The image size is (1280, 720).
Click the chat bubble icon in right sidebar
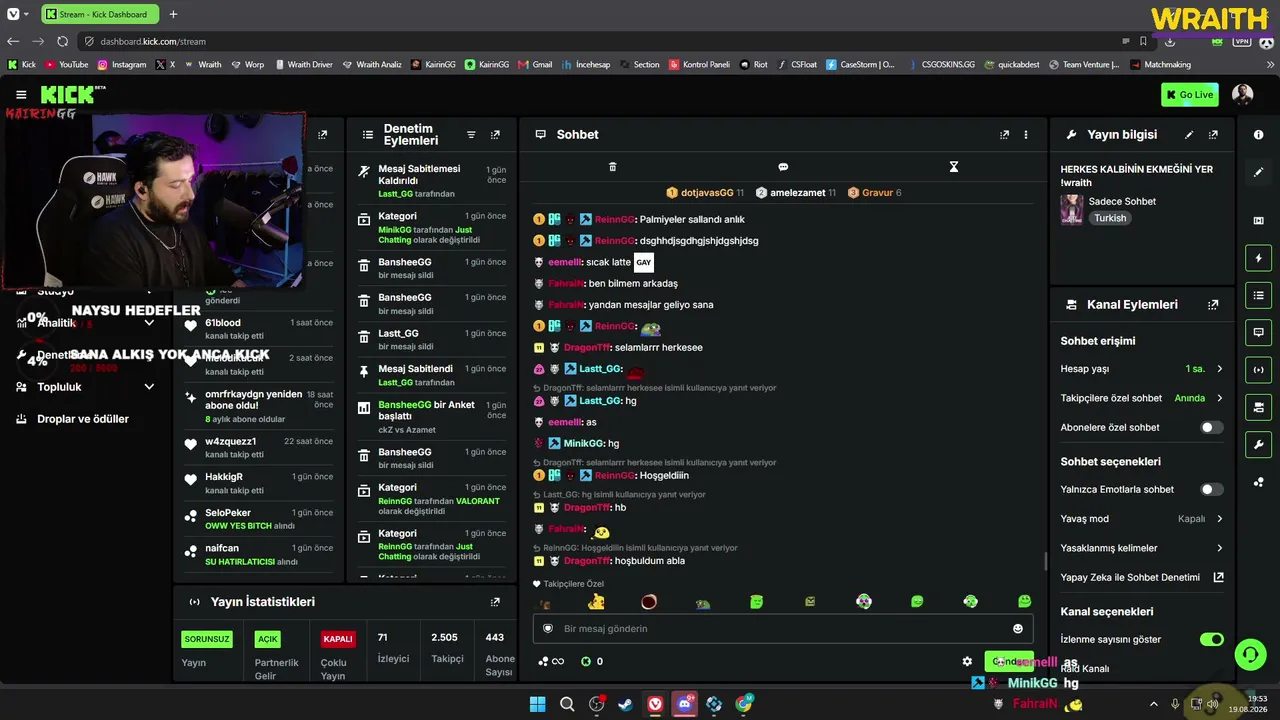point(1258,332)
